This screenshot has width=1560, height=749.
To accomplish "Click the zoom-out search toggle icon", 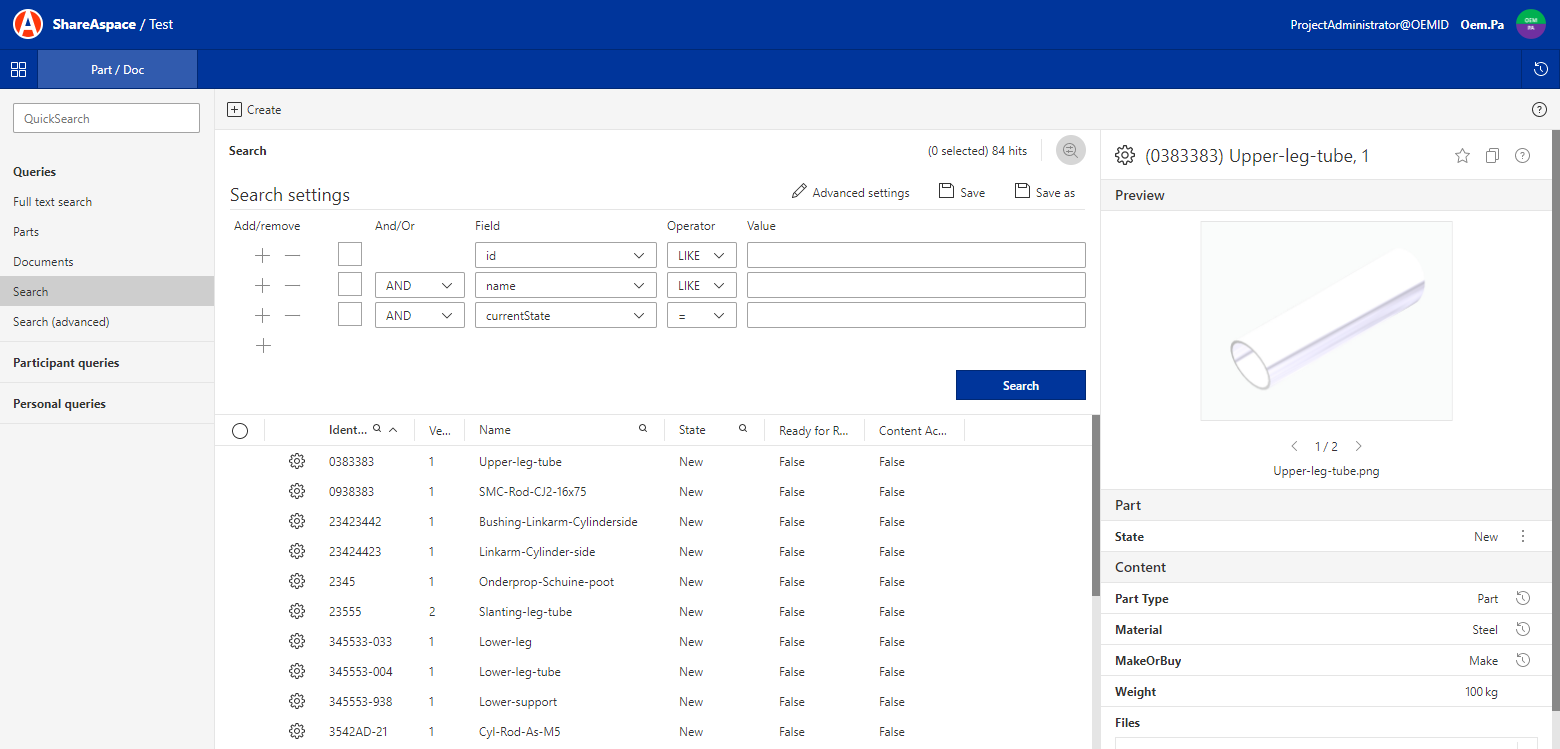I will tap(1070, 151).
